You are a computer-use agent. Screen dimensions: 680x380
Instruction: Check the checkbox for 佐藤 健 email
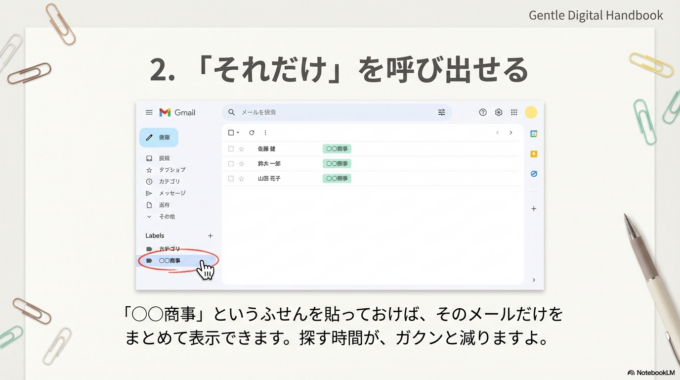231,149
